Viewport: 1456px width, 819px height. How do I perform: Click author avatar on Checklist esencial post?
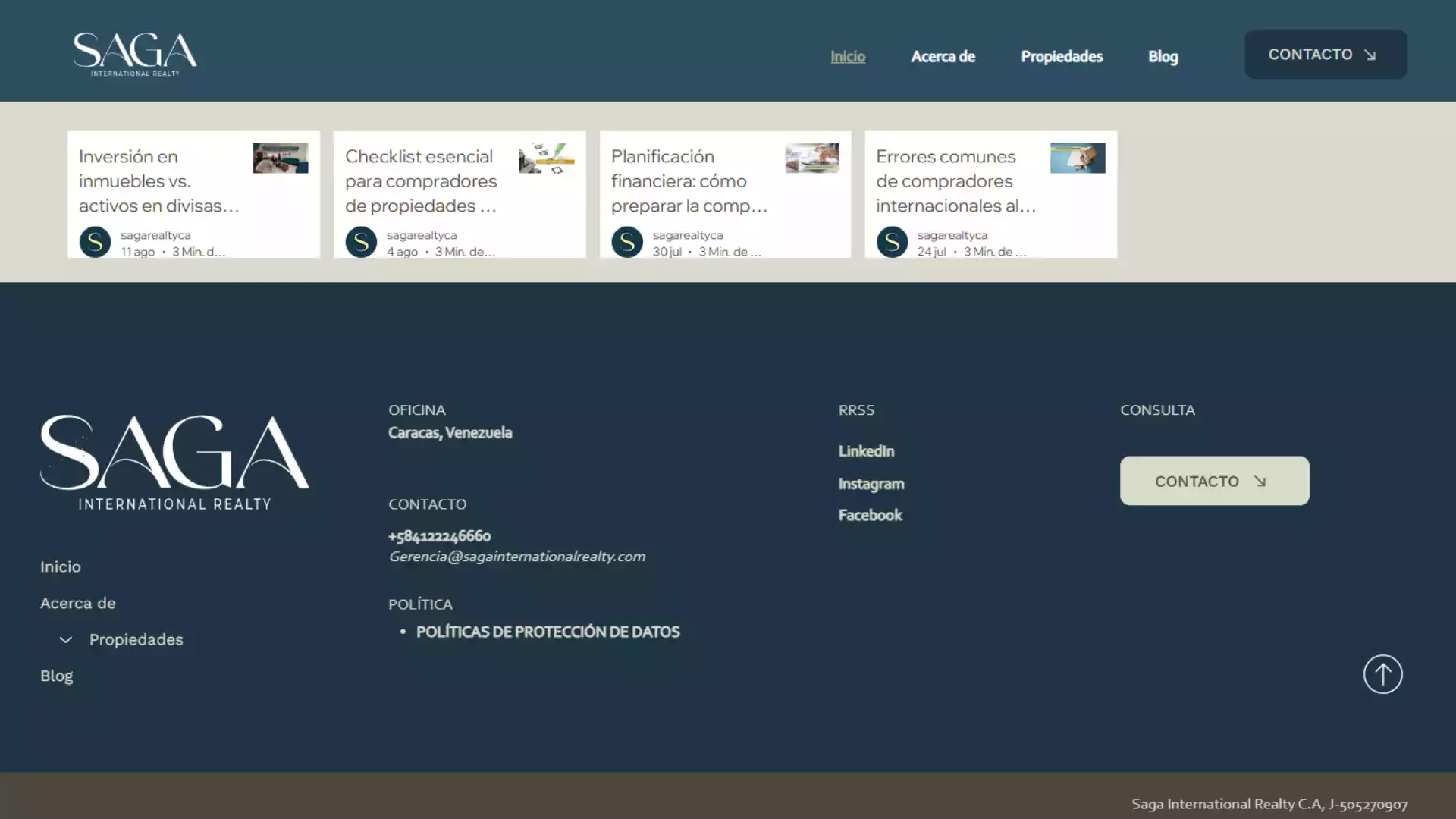(361, 242)
